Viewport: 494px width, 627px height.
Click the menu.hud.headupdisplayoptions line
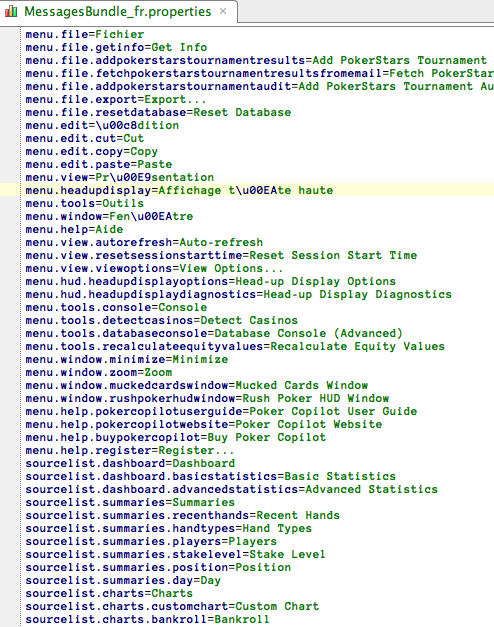point(211,281)
